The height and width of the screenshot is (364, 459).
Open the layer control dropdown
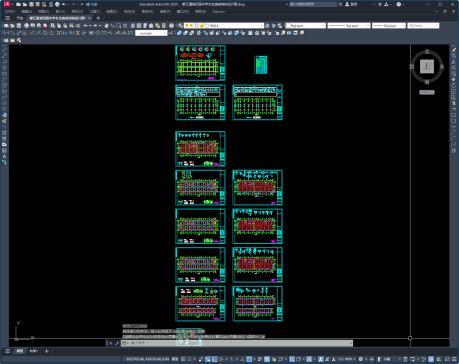[x=224, y=26]
